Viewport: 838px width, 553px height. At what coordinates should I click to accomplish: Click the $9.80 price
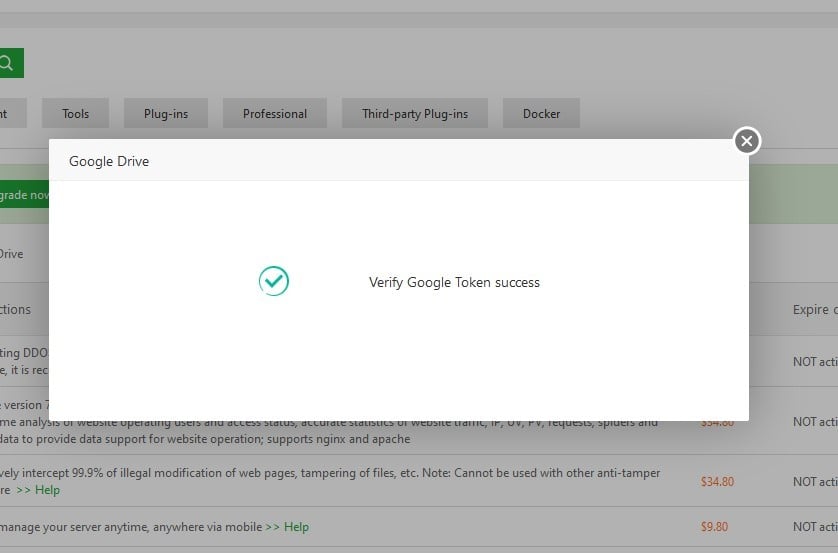pos(714,527)
